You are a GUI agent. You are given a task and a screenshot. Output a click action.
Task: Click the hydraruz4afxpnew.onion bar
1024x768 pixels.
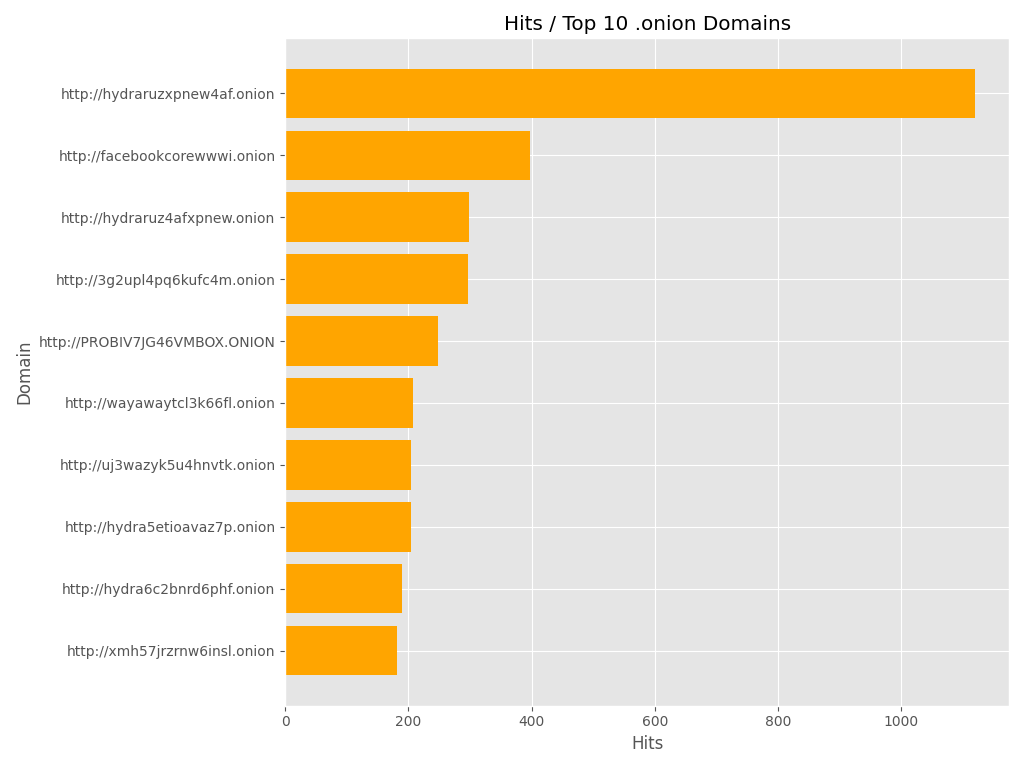pos(377,218)
